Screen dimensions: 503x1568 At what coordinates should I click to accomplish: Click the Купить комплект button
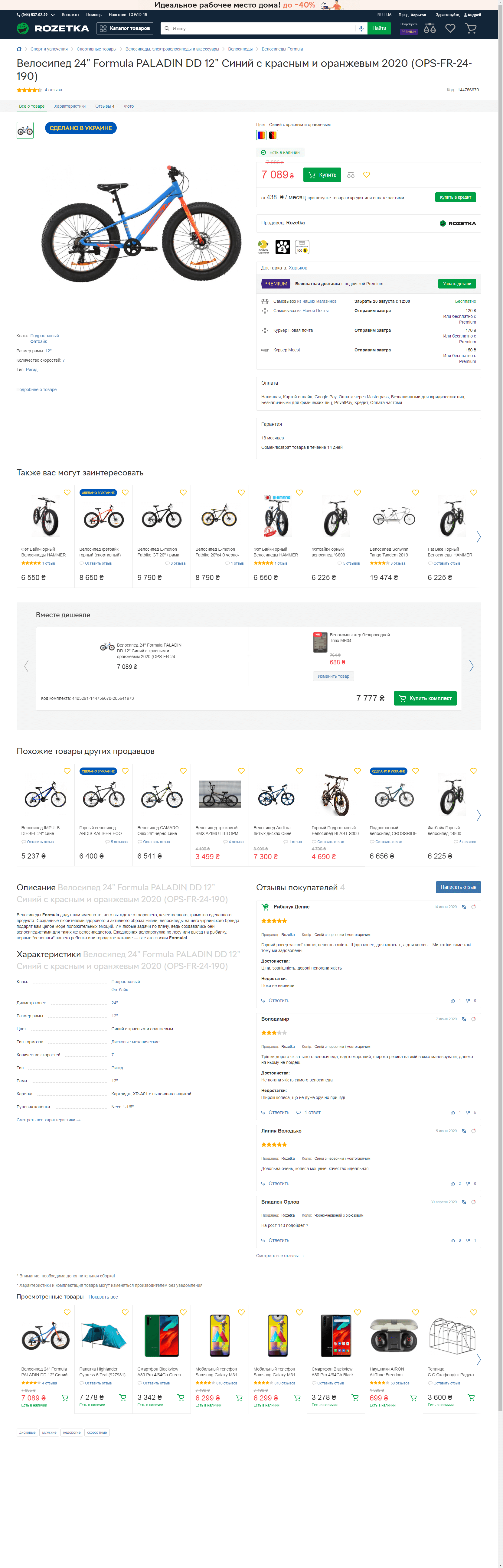point(425,698)
